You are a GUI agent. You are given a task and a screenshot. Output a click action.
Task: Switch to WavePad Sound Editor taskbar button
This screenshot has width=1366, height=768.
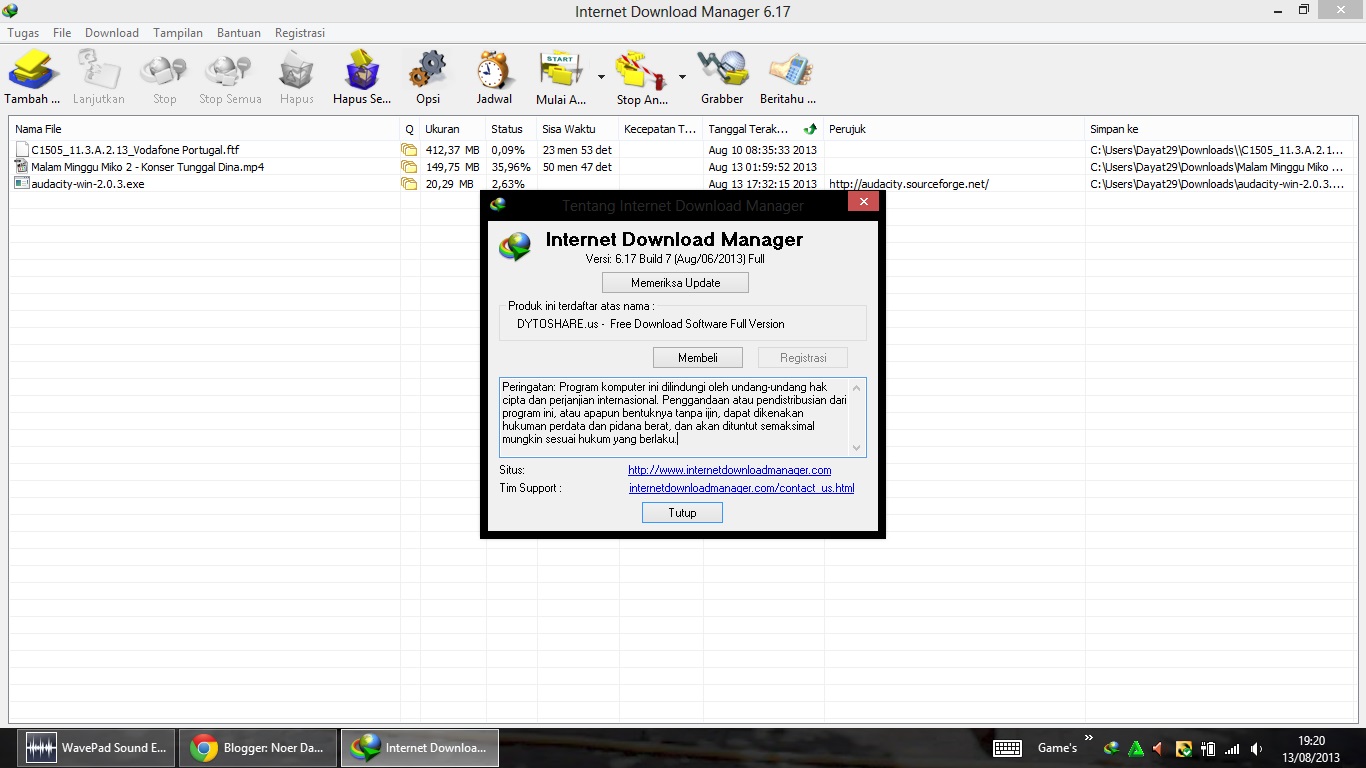pos(96,748)
